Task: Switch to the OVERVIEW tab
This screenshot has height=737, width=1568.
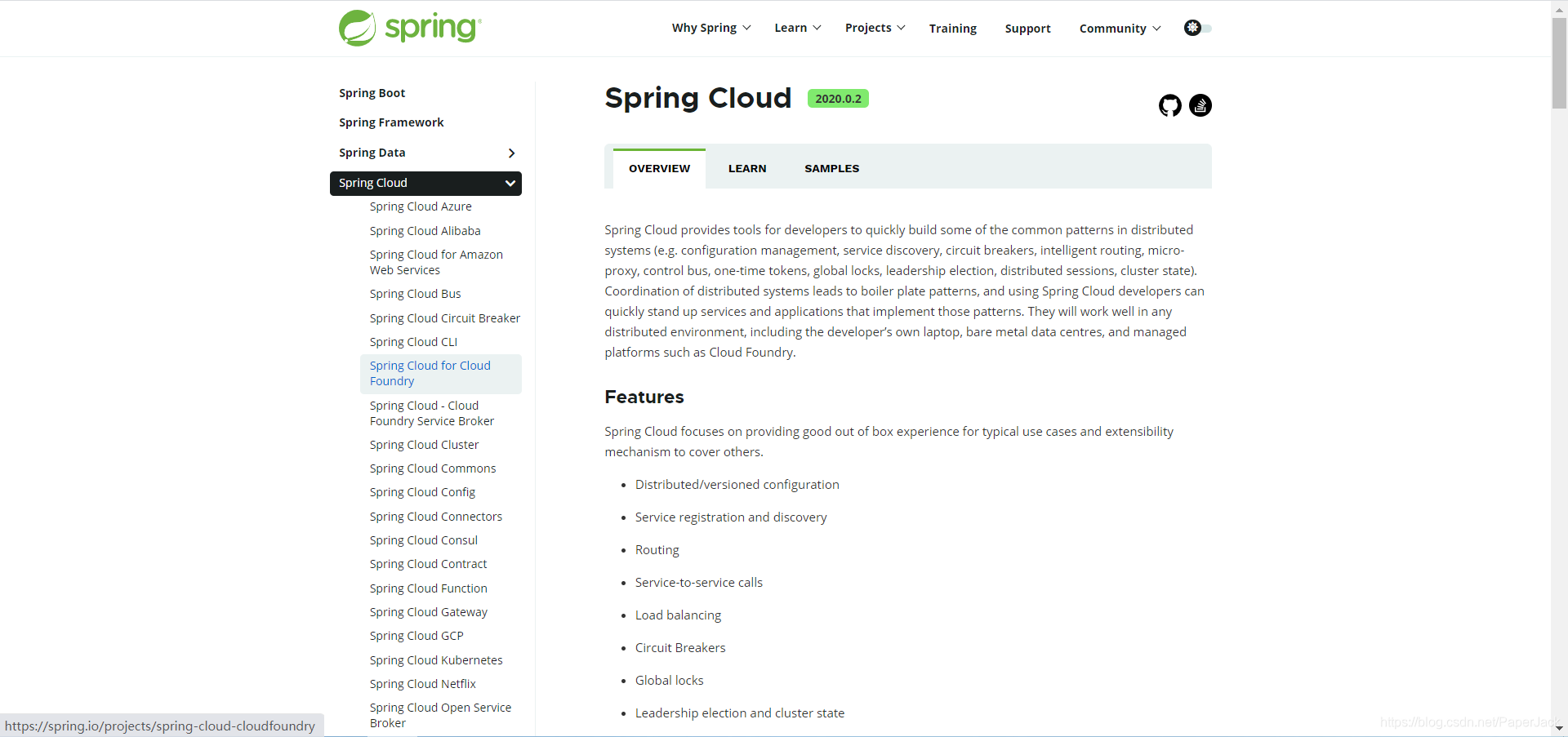Action: (659, 169)
